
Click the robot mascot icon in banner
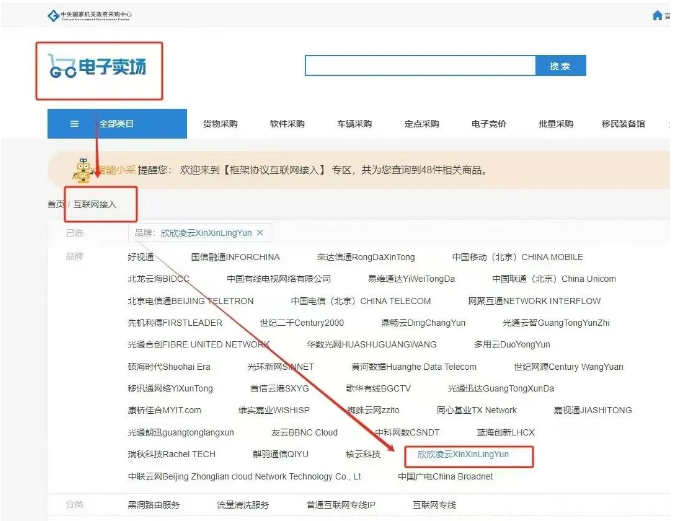tap(82, 170)
